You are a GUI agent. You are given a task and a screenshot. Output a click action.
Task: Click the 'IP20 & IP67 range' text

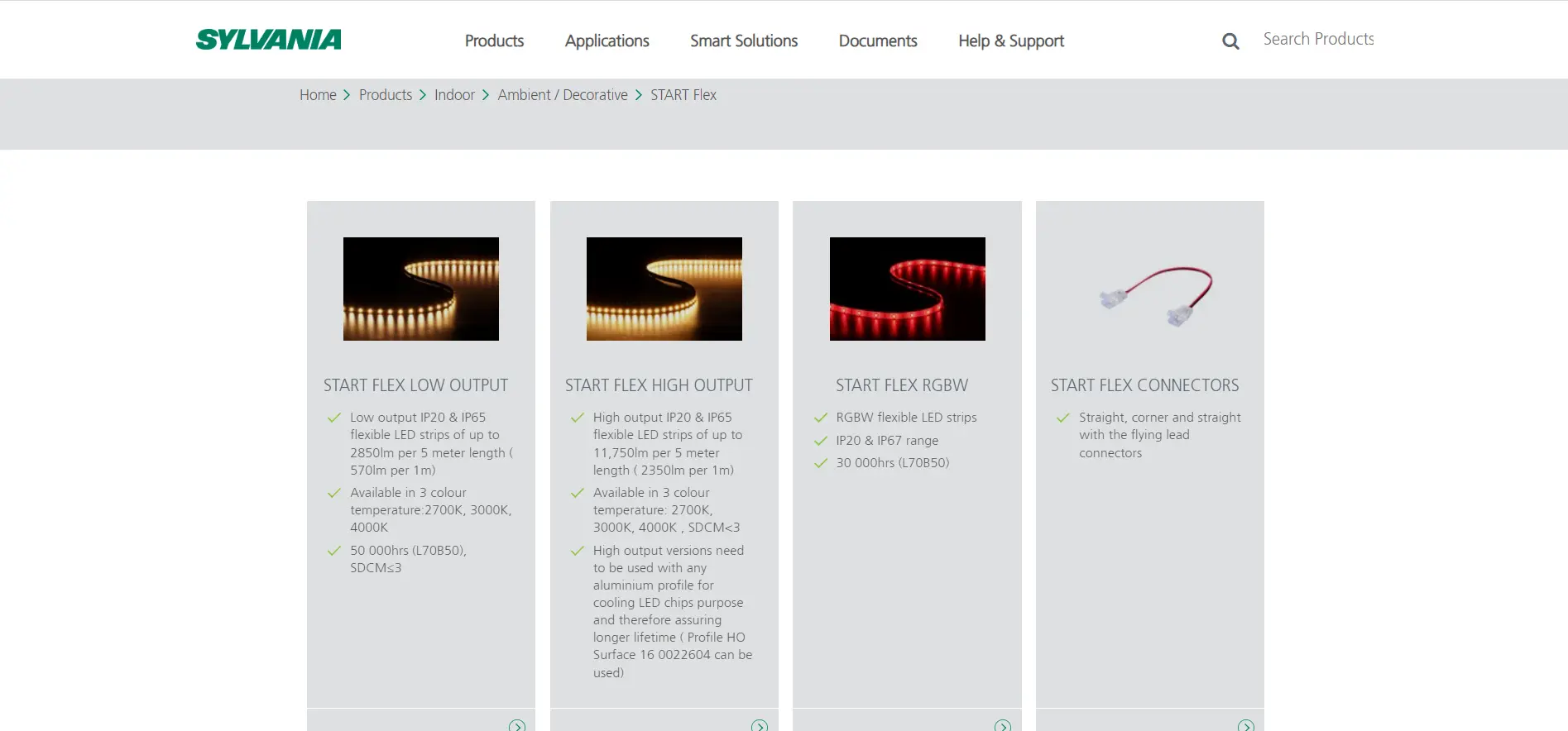click(887, 441)
